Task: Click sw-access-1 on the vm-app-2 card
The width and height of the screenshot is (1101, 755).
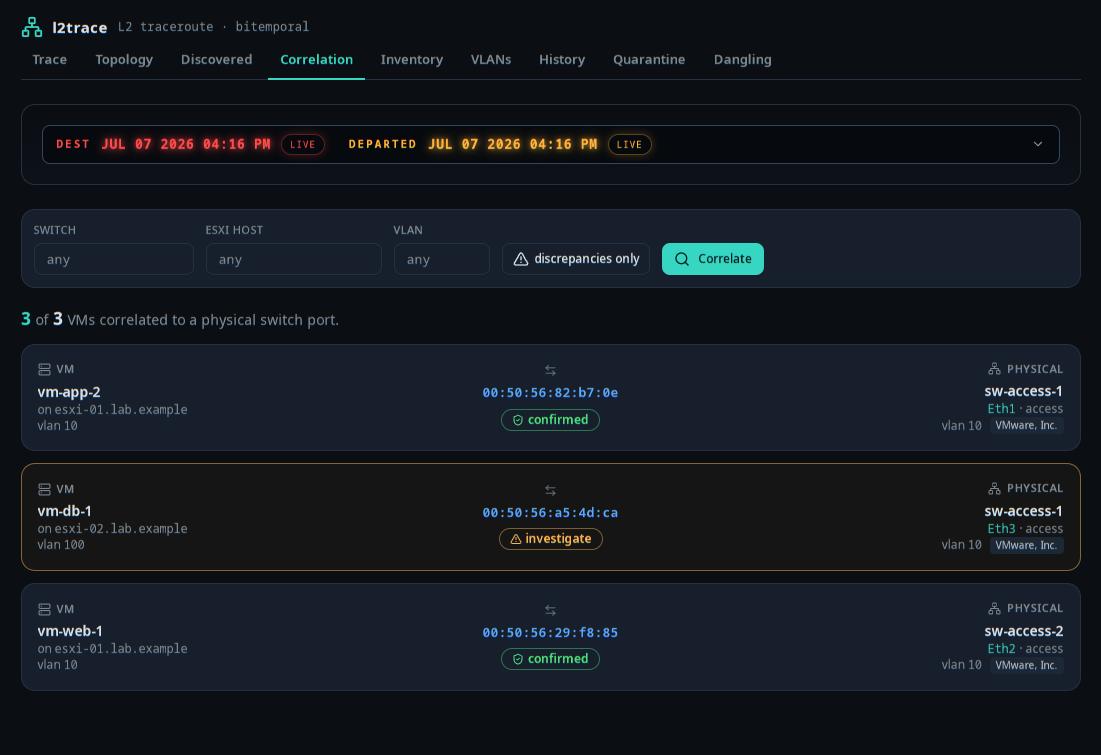Action: tap(1024, 391)
